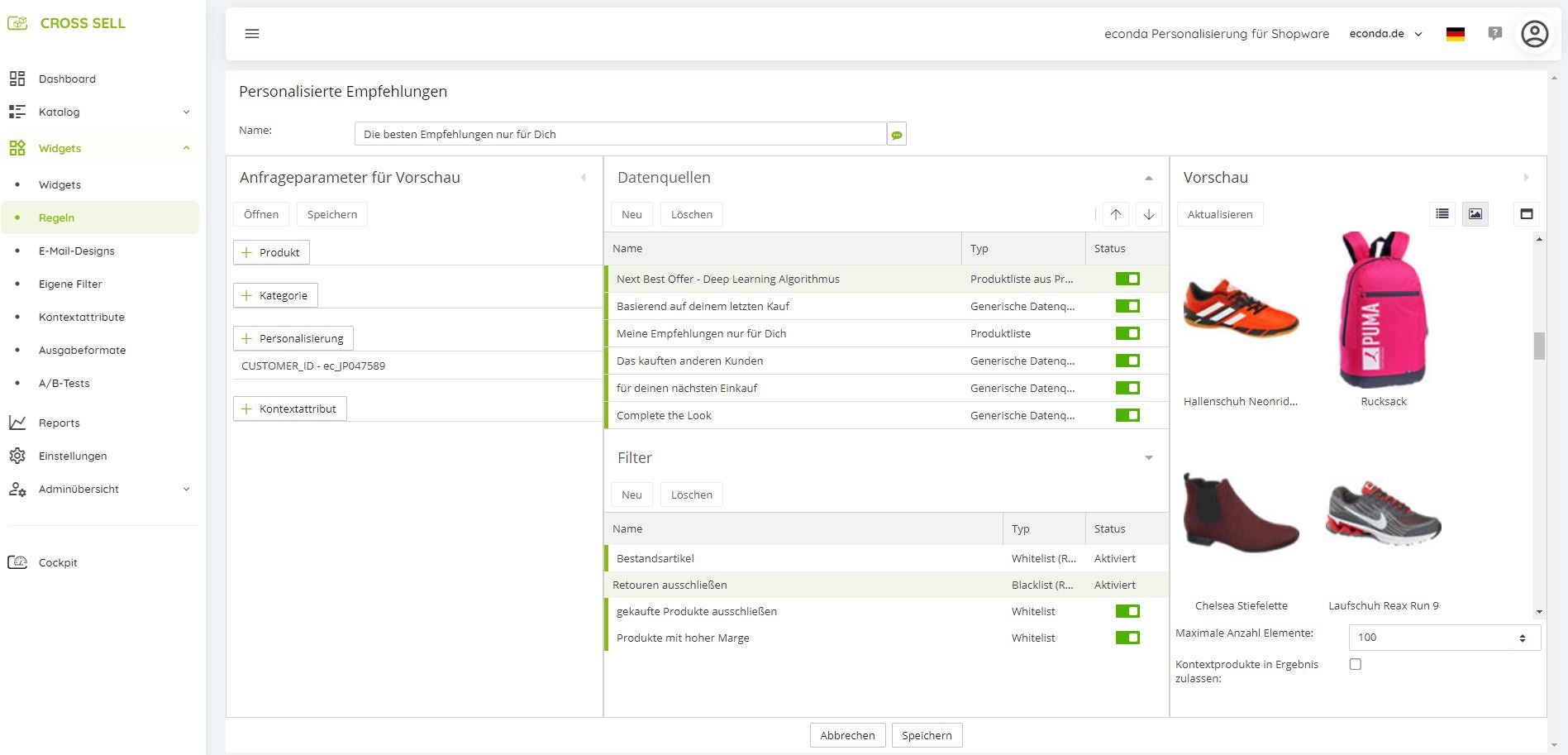Click Löschen in Filter toolbar

point(692,495)
